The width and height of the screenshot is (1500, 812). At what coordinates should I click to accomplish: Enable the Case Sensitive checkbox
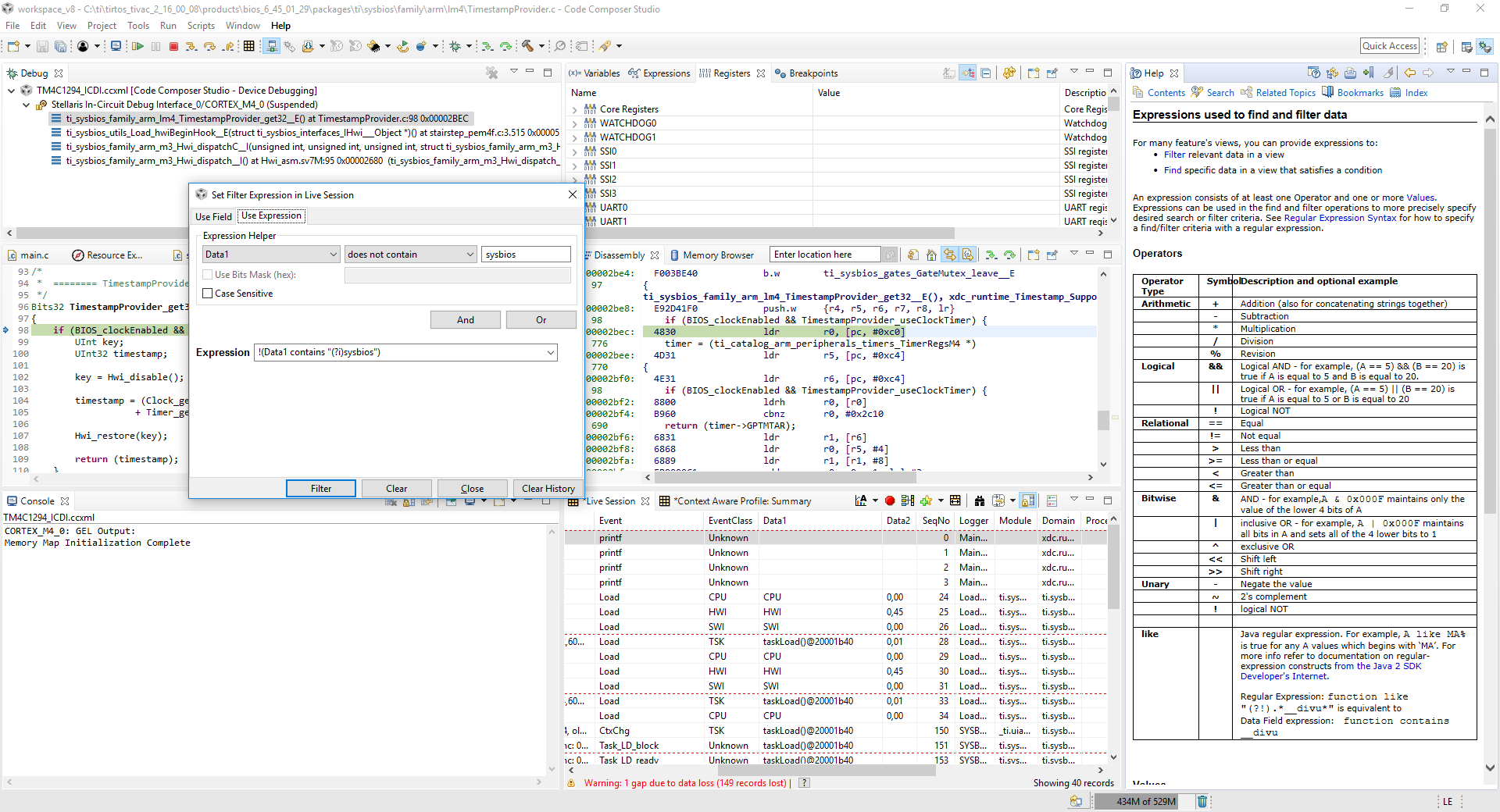click(208, 294)
